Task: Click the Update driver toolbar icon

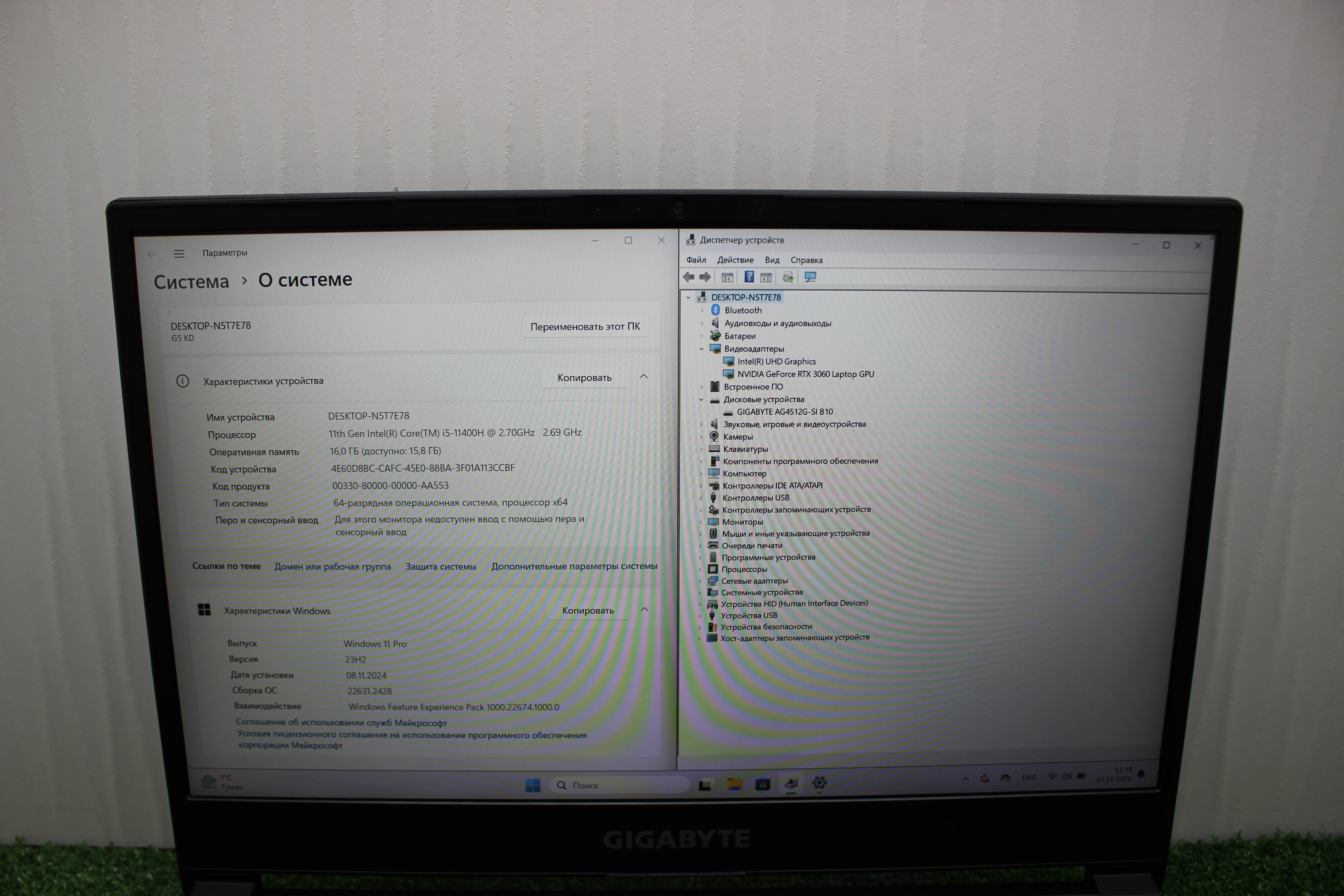Action: click(x=788, y=277)
